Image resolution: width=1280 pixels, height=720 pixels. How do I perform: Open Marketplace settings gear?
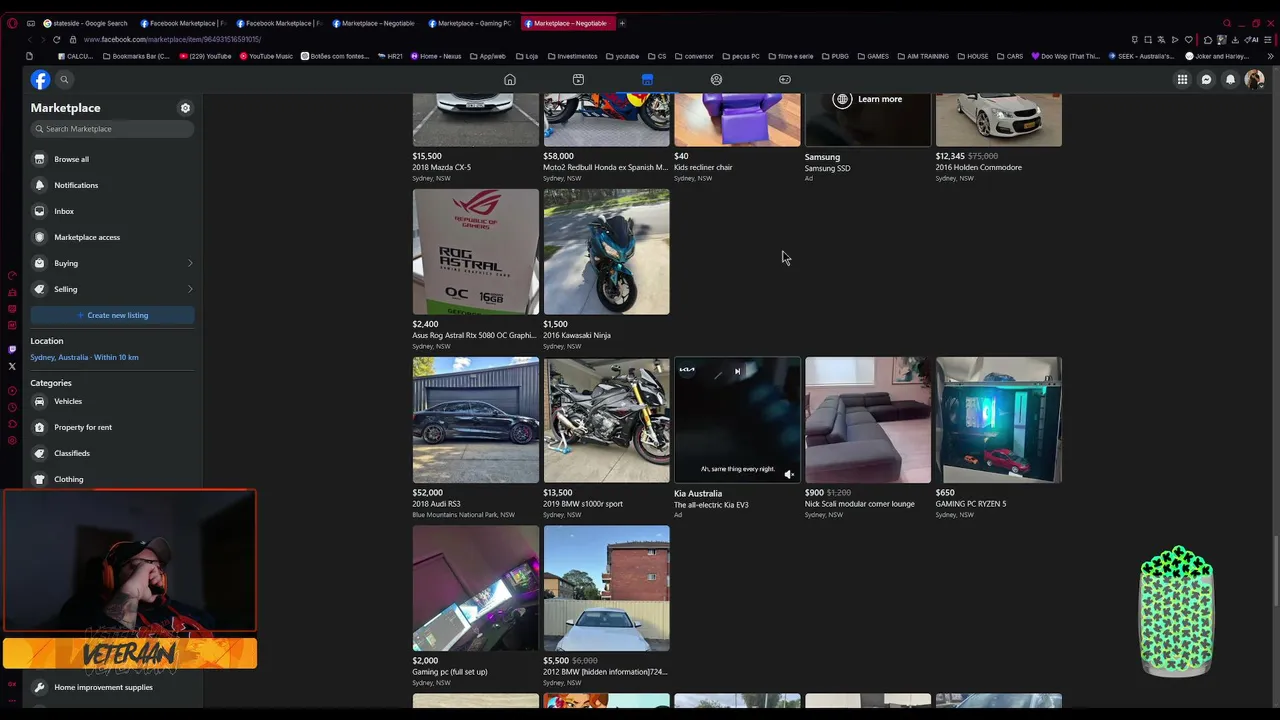(x=185, y=108)
